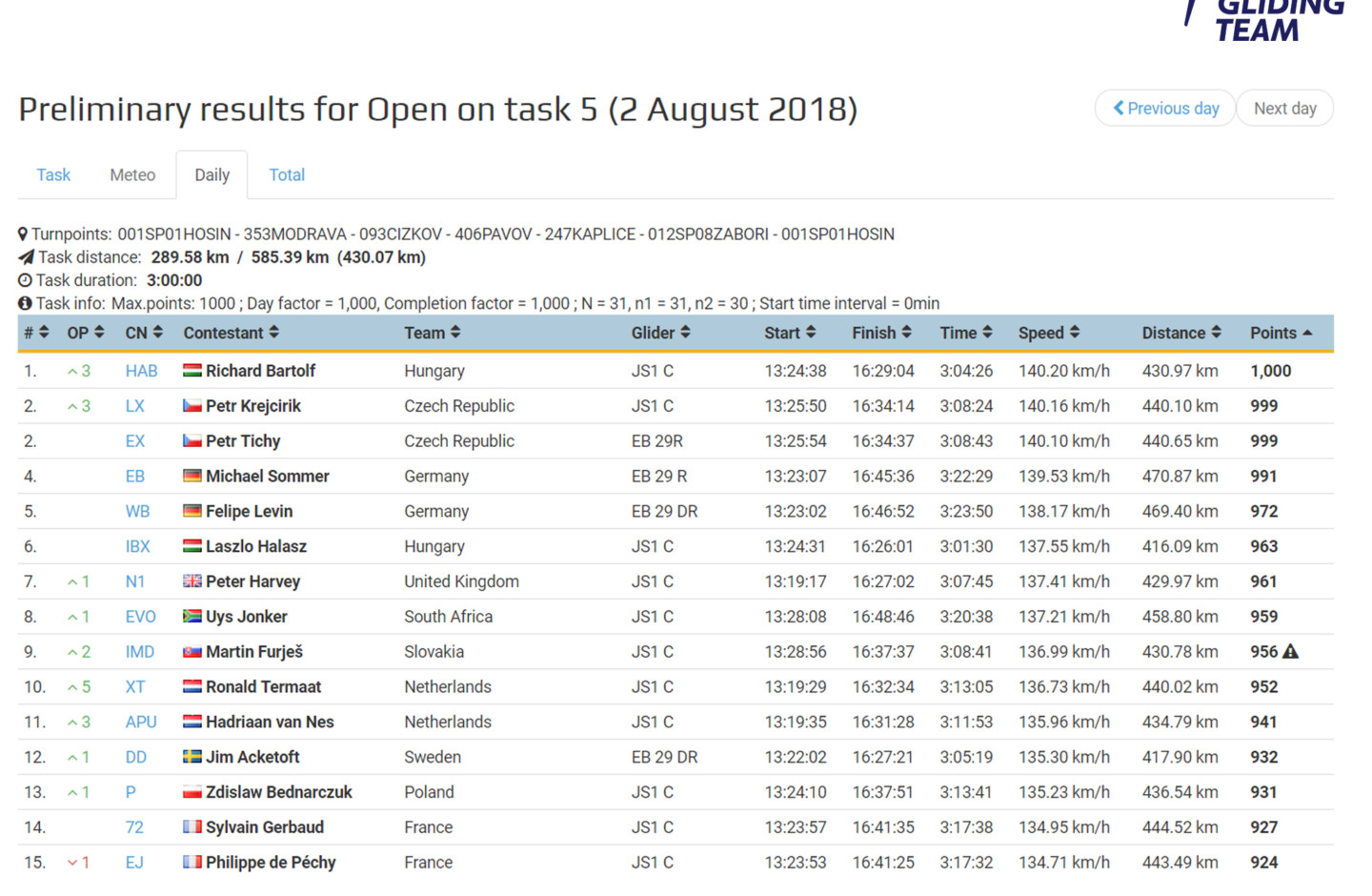Open the Task tab
The image size is (1372, 896).
(x=53, y=175)
